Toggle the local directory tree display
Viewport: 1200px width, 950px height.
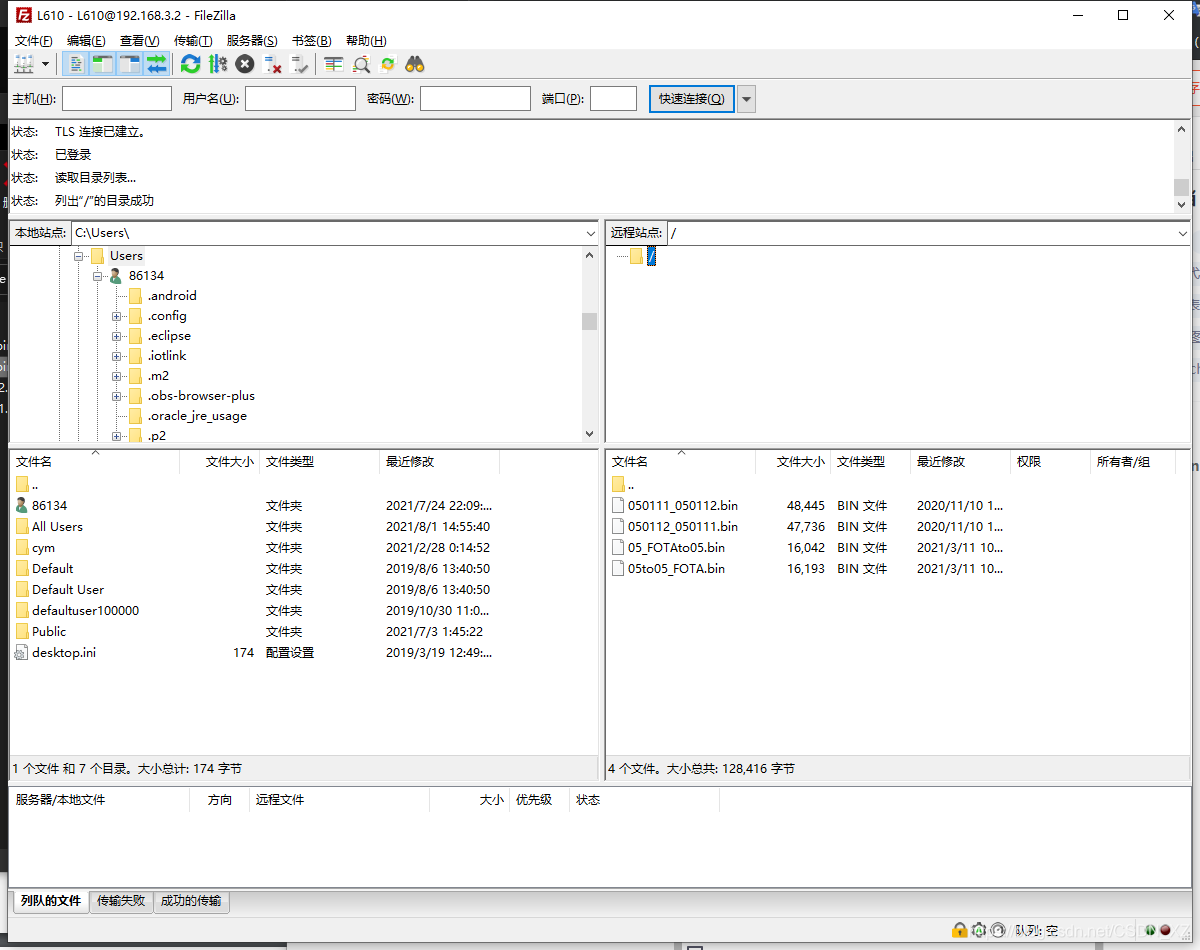point(102,64)
